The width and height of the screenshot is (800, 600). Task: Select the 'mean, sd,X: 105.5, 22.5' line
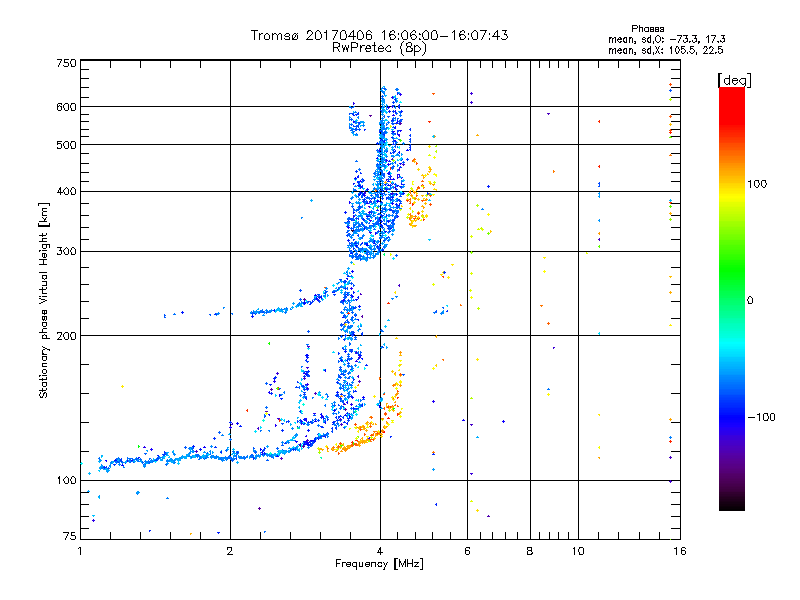pos(666,50)
